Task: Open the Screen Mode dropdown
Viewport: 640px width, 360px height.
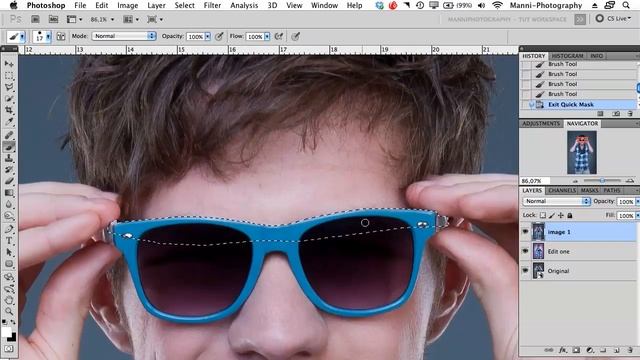Action: tap(156, 19)
